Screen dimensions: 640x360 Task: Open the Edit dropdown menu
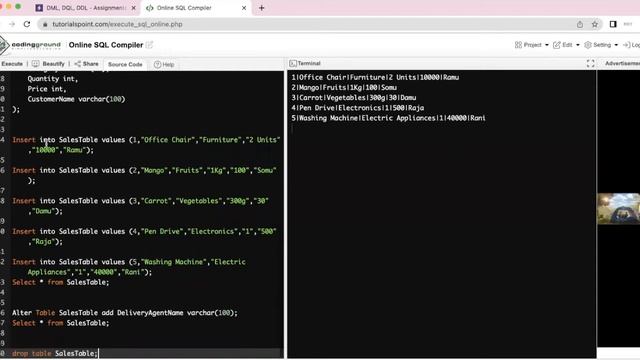[x=566, y=45]
